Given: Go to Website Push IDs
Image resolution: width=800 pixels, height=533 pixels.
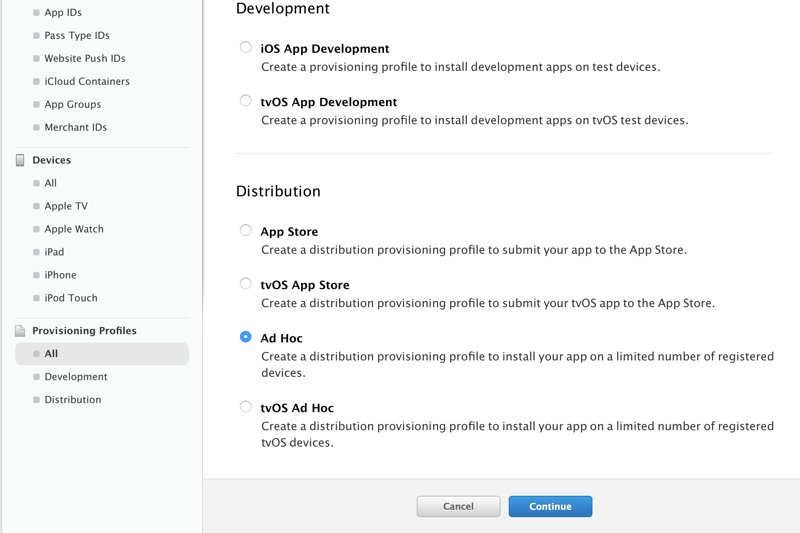Looking at the screenshot, I should [x=84, y=59].
